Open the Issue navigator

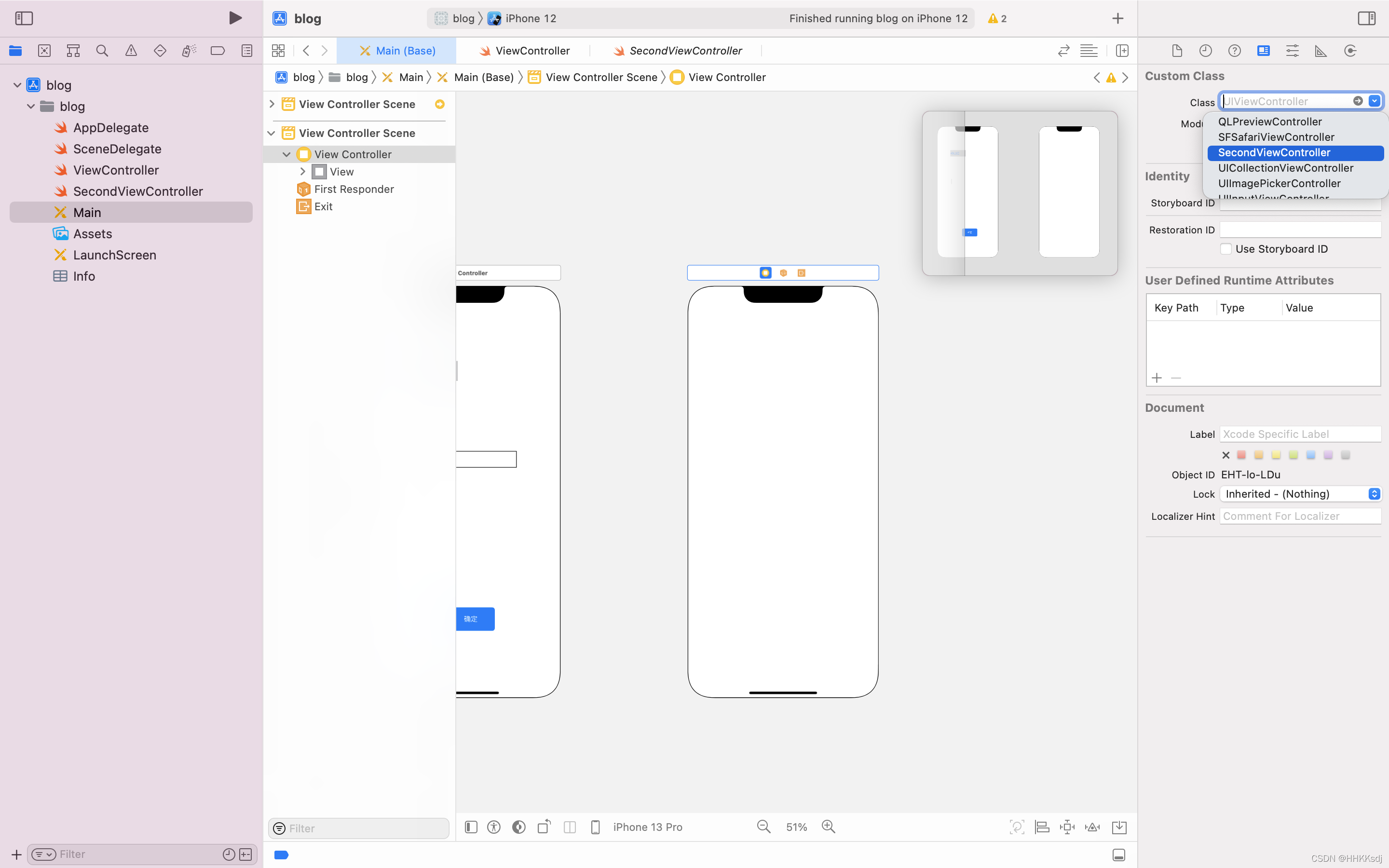click(x=131, y=51)
